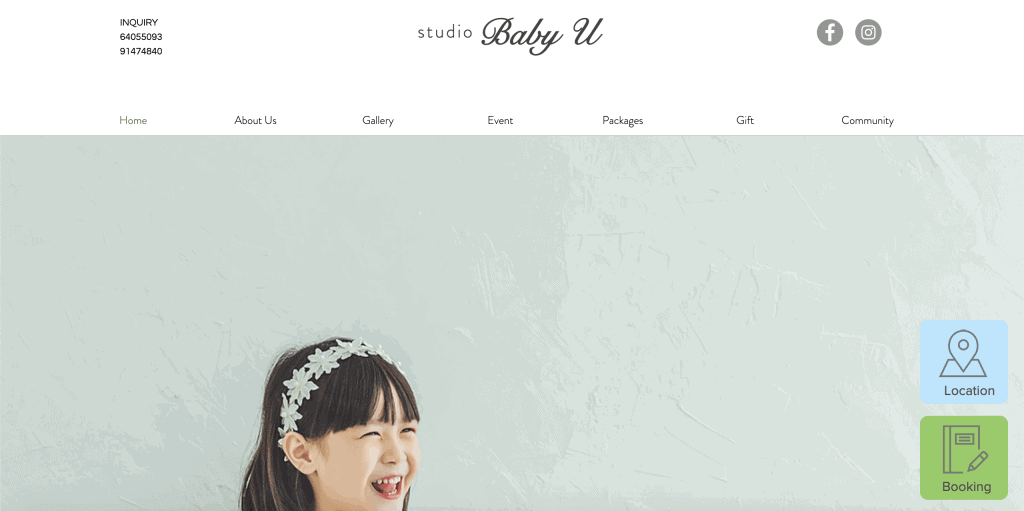Click the INQUIRY heading text
1024x511 pixels.
click(x=138, y=22)
